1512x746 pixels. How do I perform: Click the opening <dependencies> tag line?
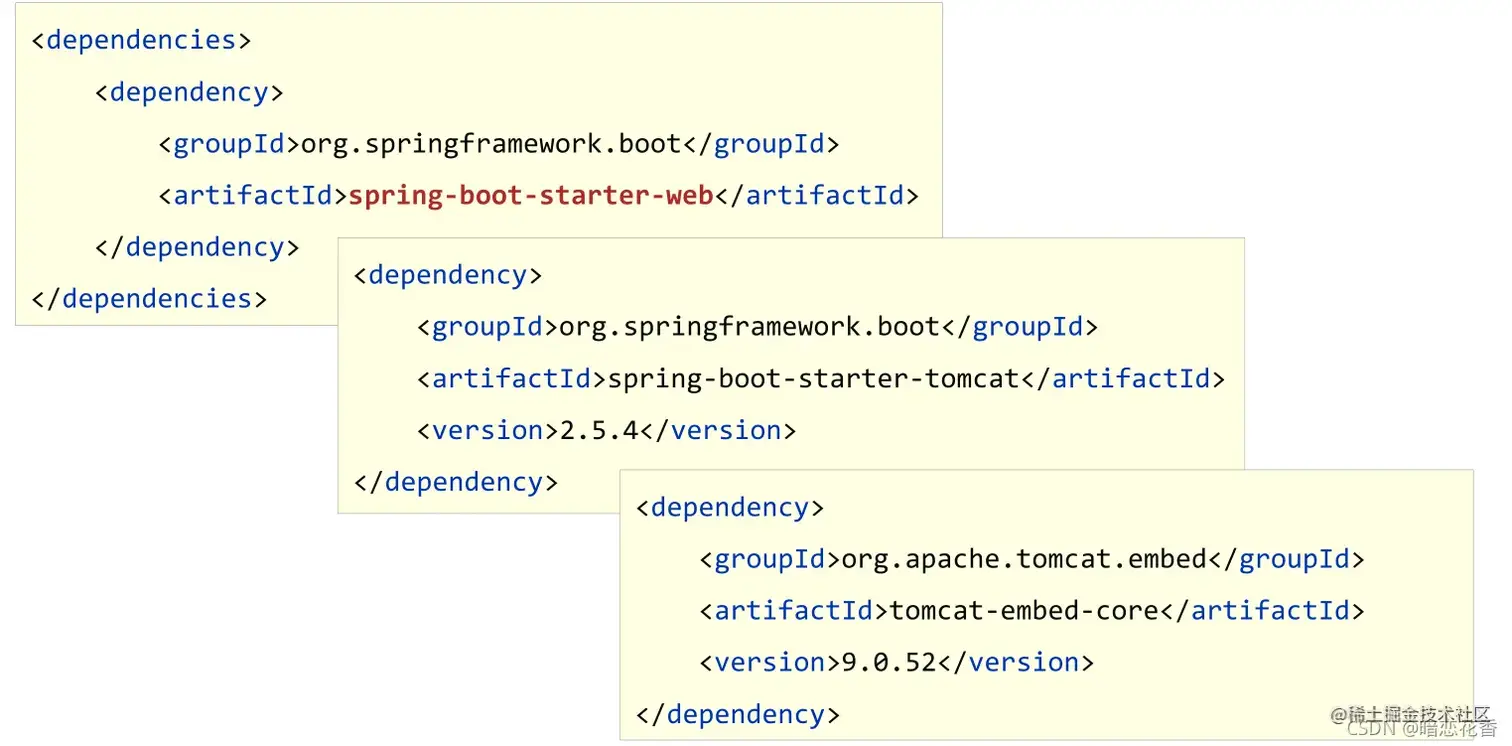(x=141, y=40)
